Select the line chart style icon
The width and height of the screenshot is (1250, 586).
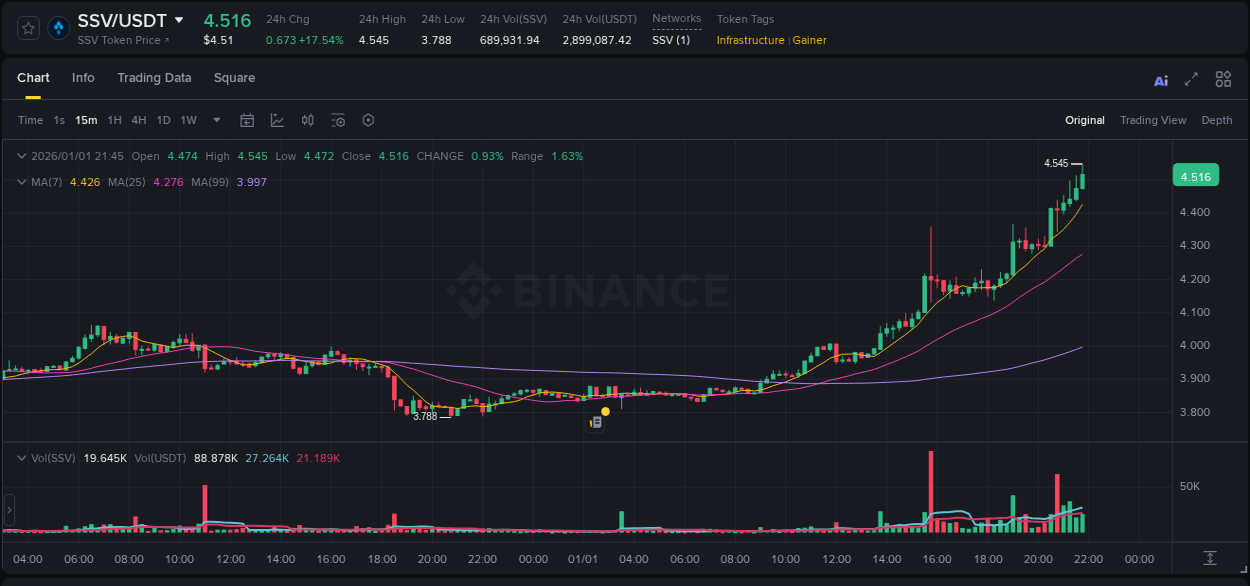tap(276, 119)
